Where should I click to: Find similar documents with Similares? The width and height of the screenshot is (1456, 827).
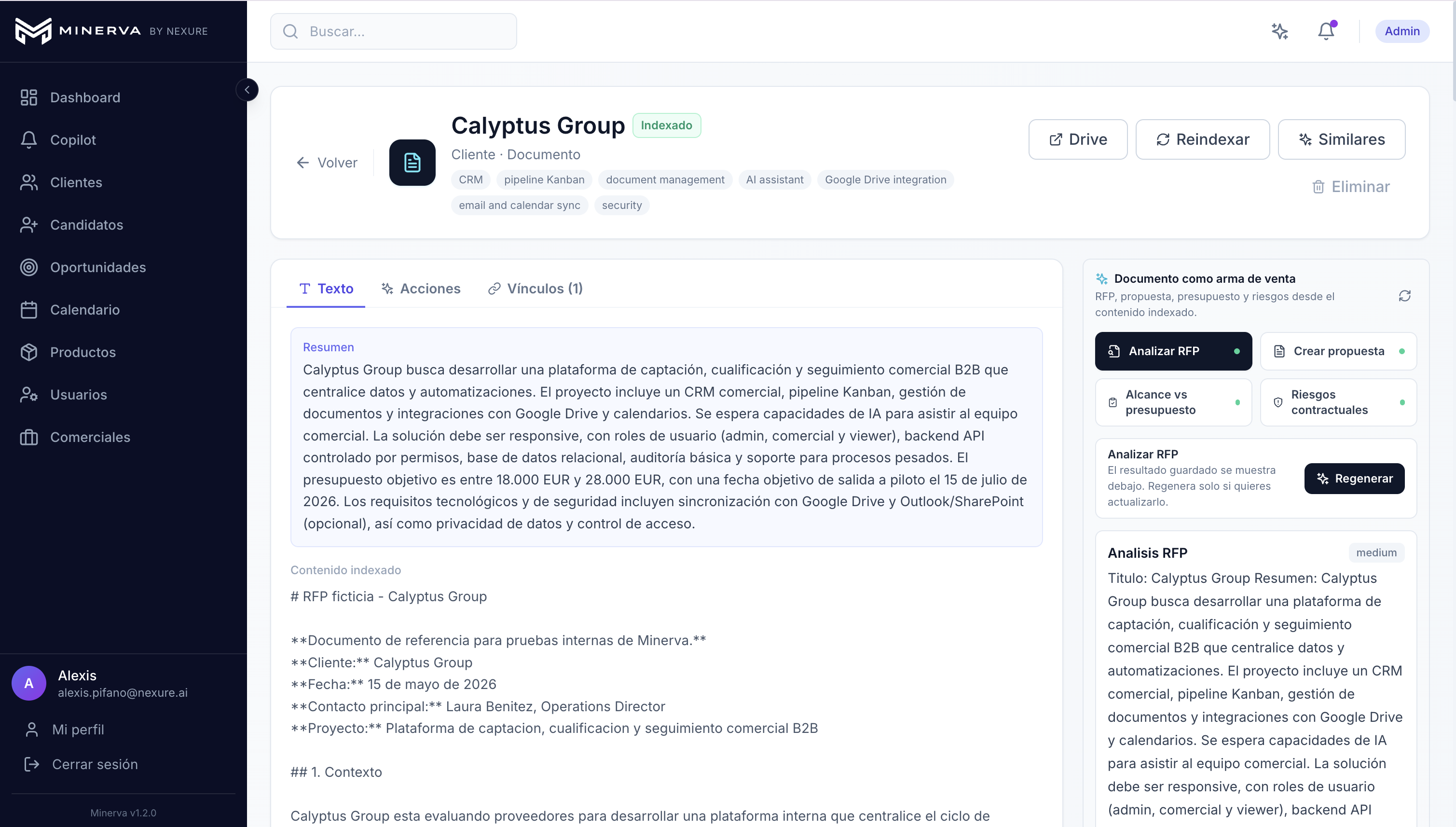[1342, 140]
